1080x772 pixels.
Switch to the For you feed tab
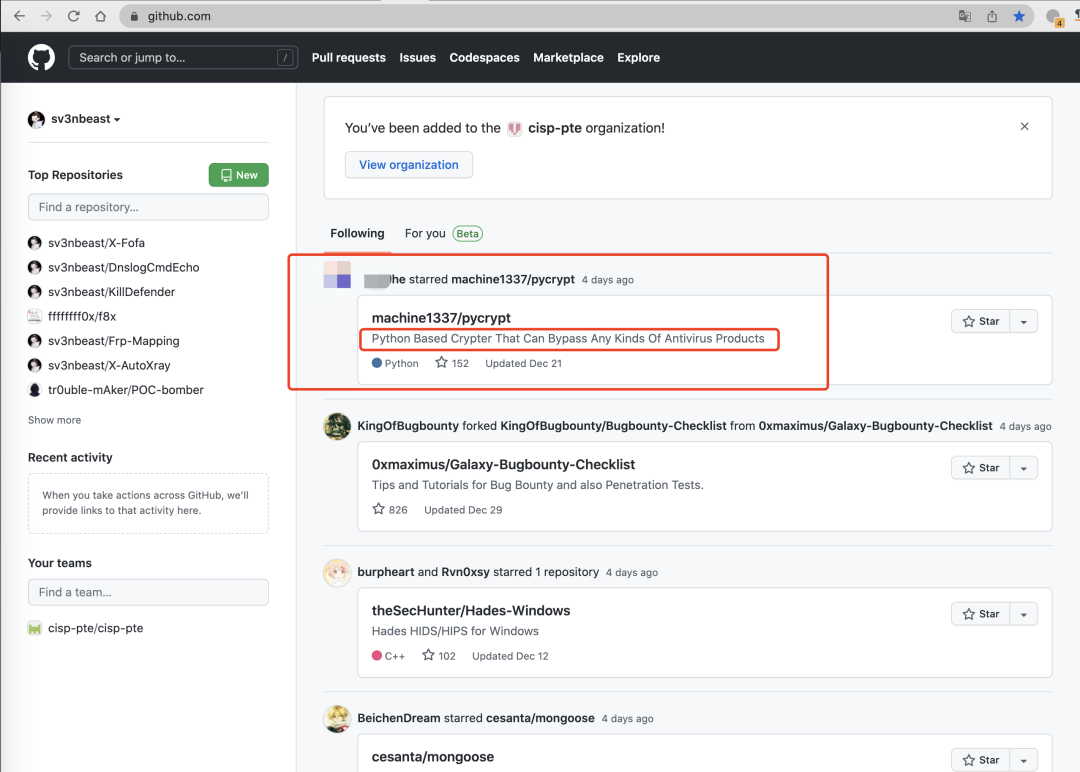[444, 233]
